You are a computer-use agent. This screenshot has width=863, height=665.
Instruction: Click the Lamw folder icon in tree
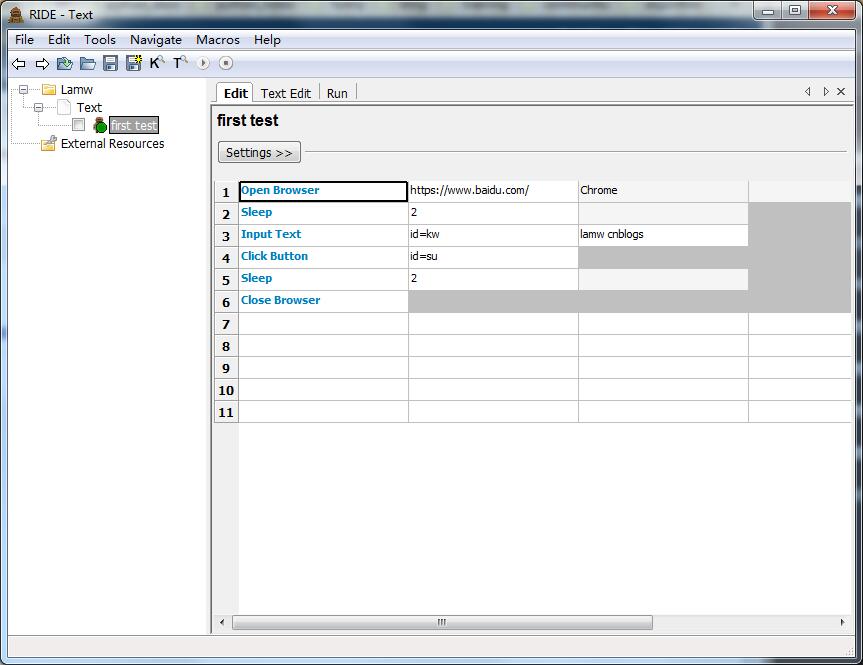click(49, 89)
